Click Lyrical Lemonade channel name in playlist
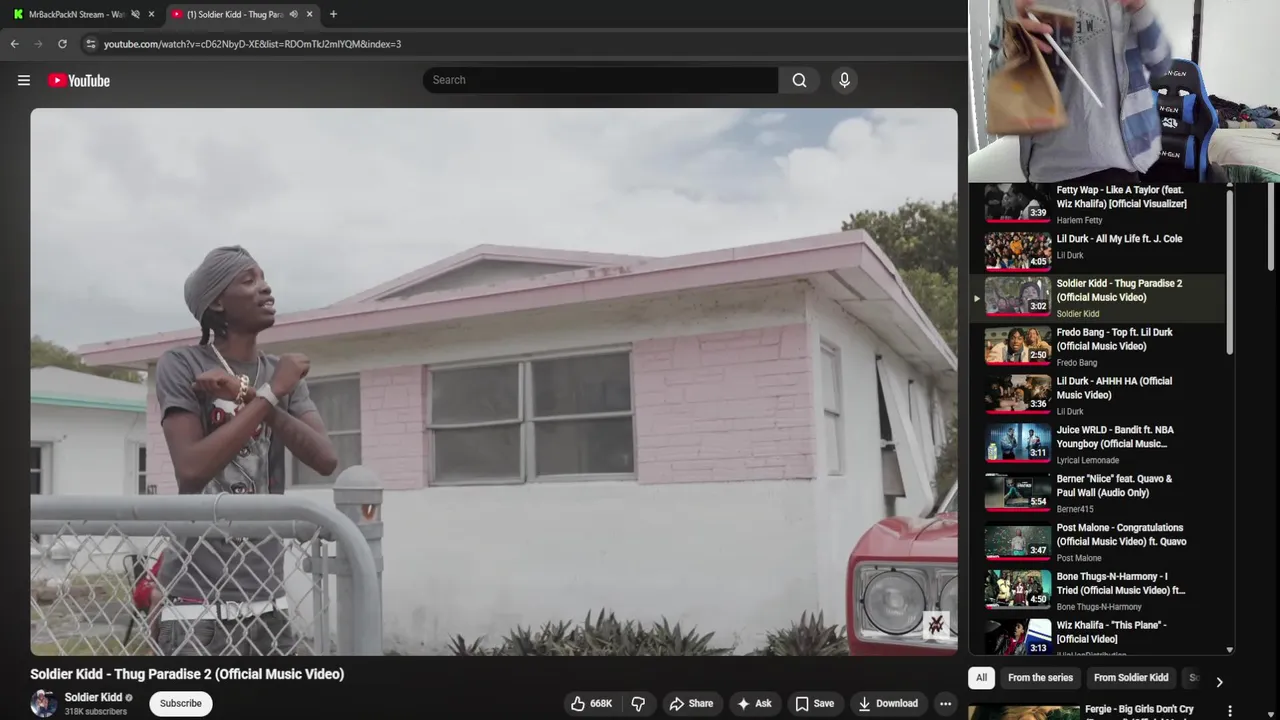The image size is (1280, 720). tap(1088, 461)
